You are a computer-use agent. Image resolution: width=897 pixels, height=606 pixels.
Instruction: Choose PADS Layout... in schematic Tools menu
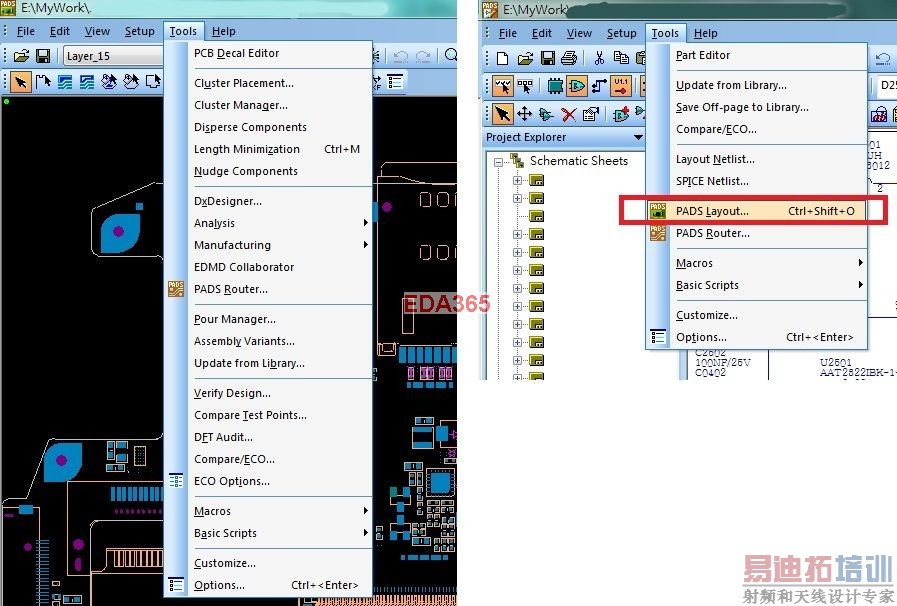tap(757, 211)
